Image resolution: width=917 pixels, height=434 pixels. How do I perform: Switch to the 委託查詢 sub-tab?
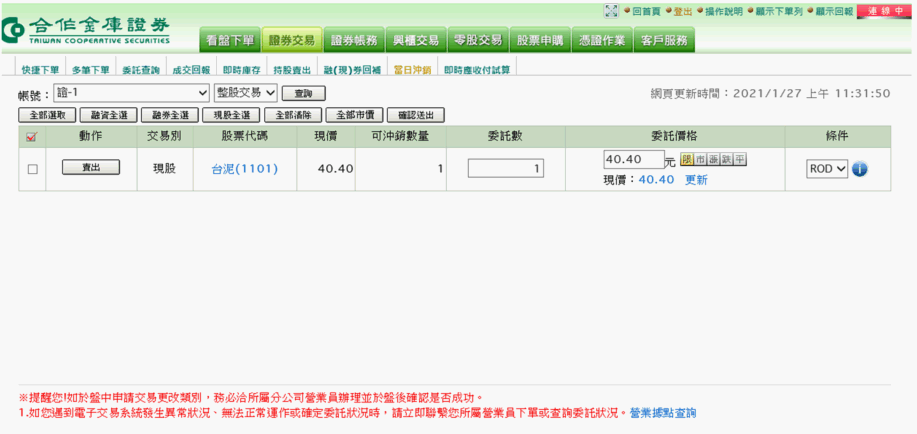pos(140,70)
